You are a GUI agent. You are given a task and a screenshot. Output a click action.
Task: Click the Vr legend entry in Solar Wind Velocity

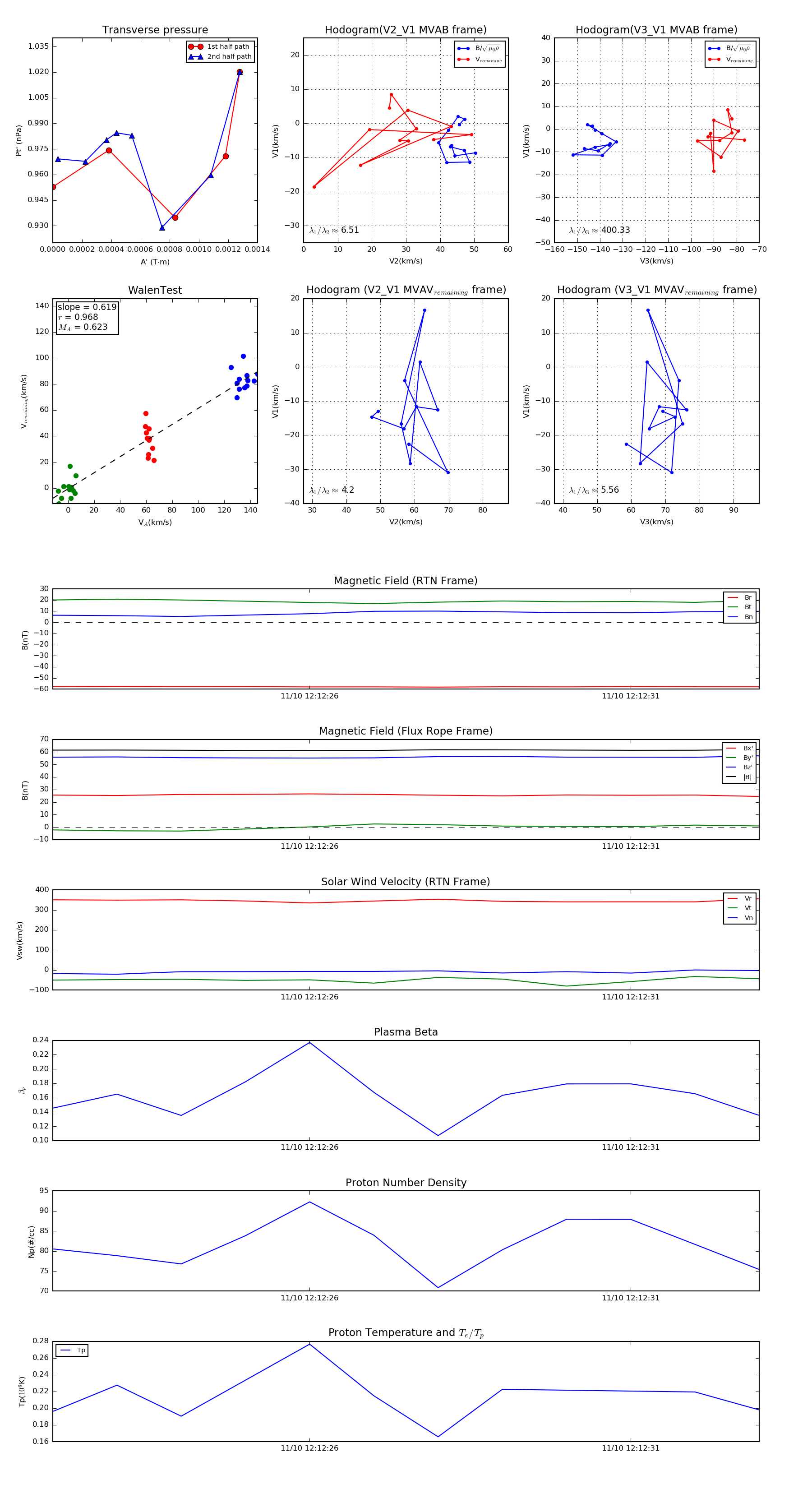click(740, 898)
